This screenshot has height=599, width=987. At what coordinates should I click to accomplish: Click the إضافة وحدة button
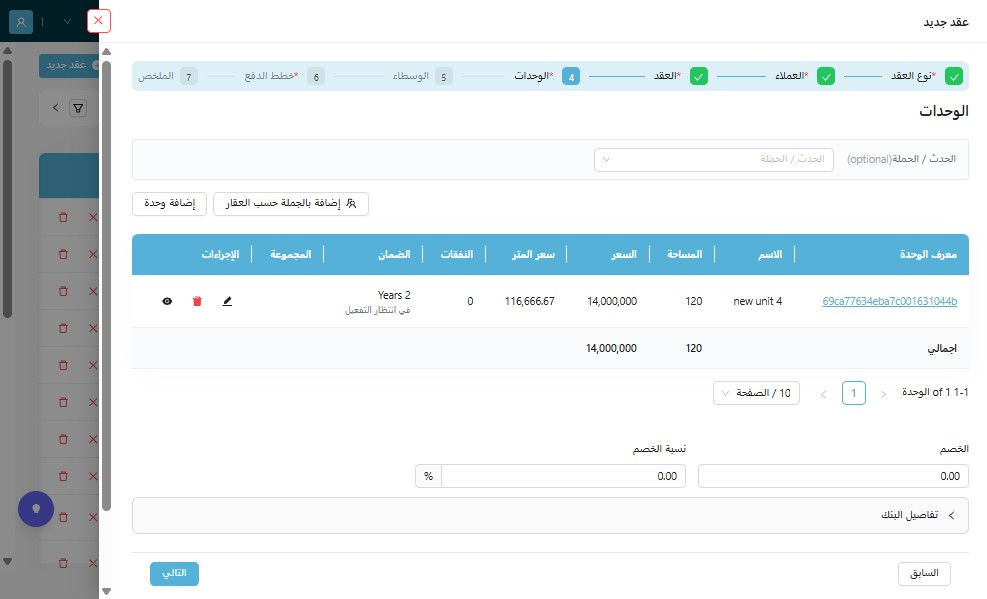169,203
